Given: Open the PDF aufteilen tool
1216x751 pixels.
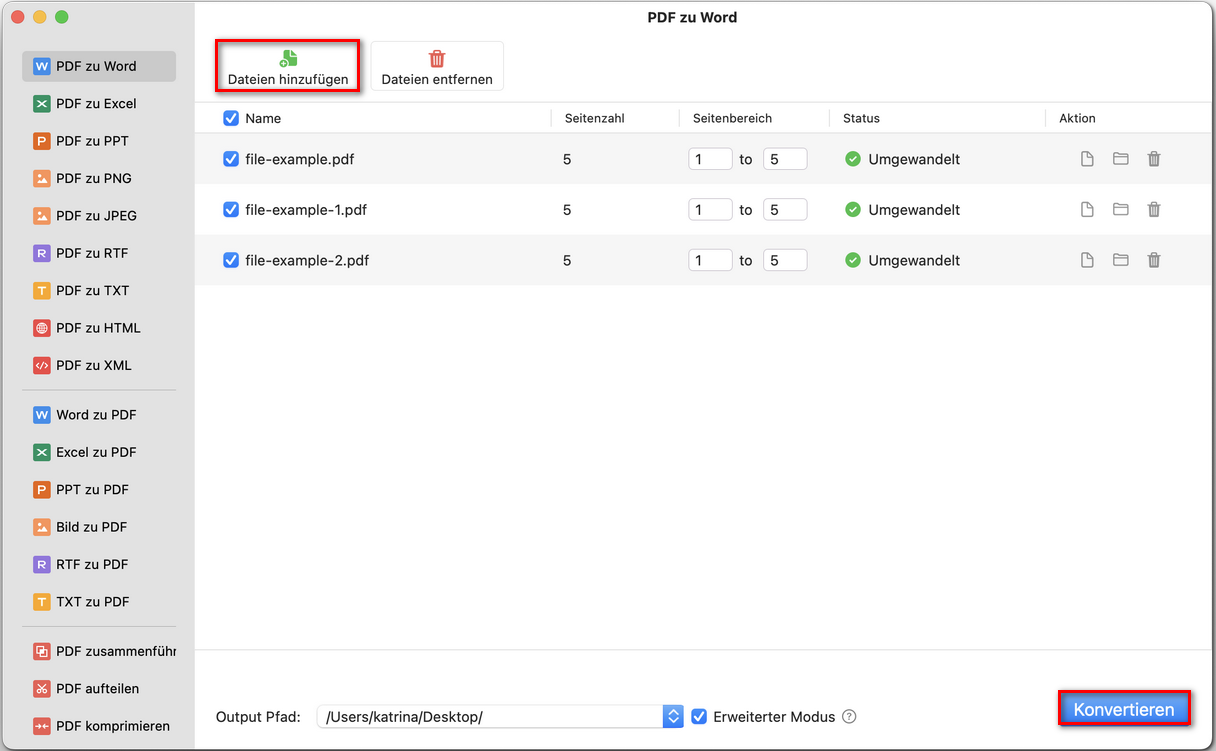Looking at the screenshot, I should click(x=97, y=689).
